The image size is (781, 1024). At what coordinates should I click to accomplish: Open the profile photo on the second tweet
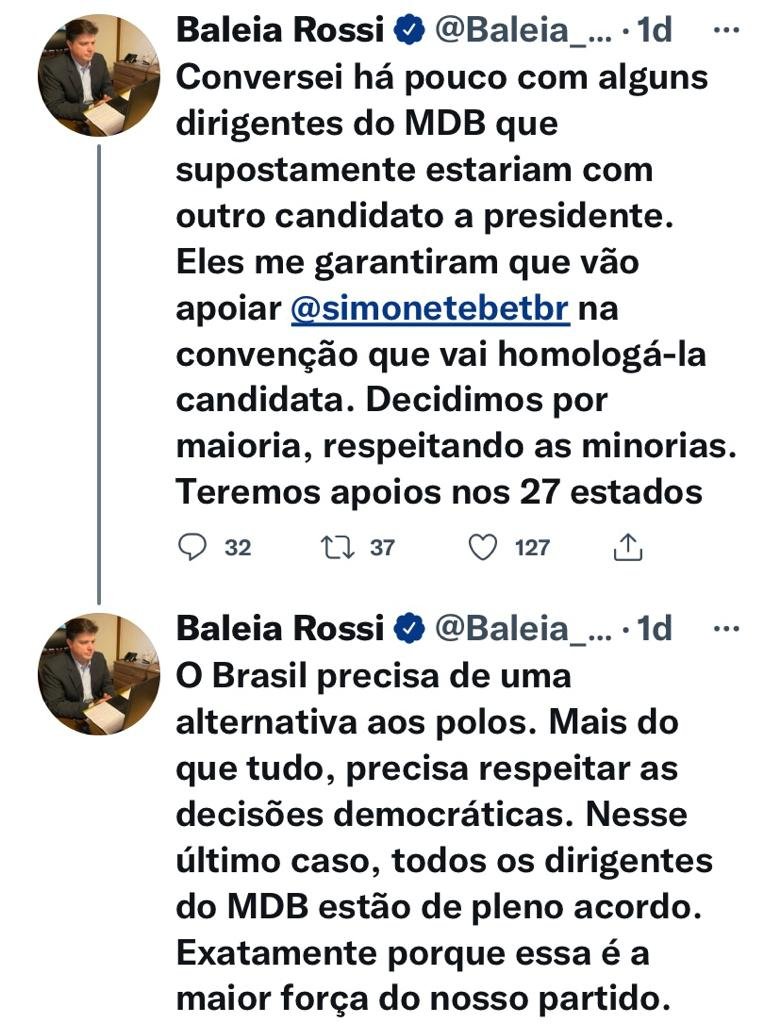(99, 674)
